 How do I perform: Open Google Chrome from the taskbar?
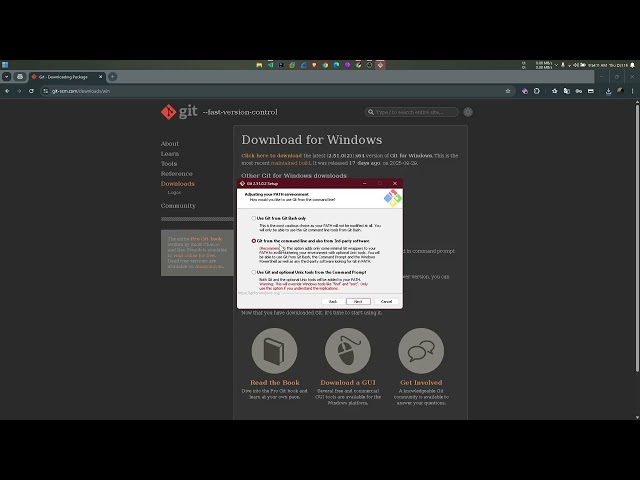click(325, 65)
